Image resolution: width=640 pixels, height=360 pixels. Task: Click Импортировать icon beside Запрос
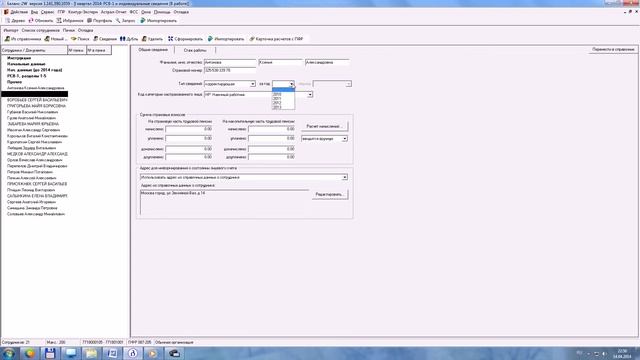[143, 20]
